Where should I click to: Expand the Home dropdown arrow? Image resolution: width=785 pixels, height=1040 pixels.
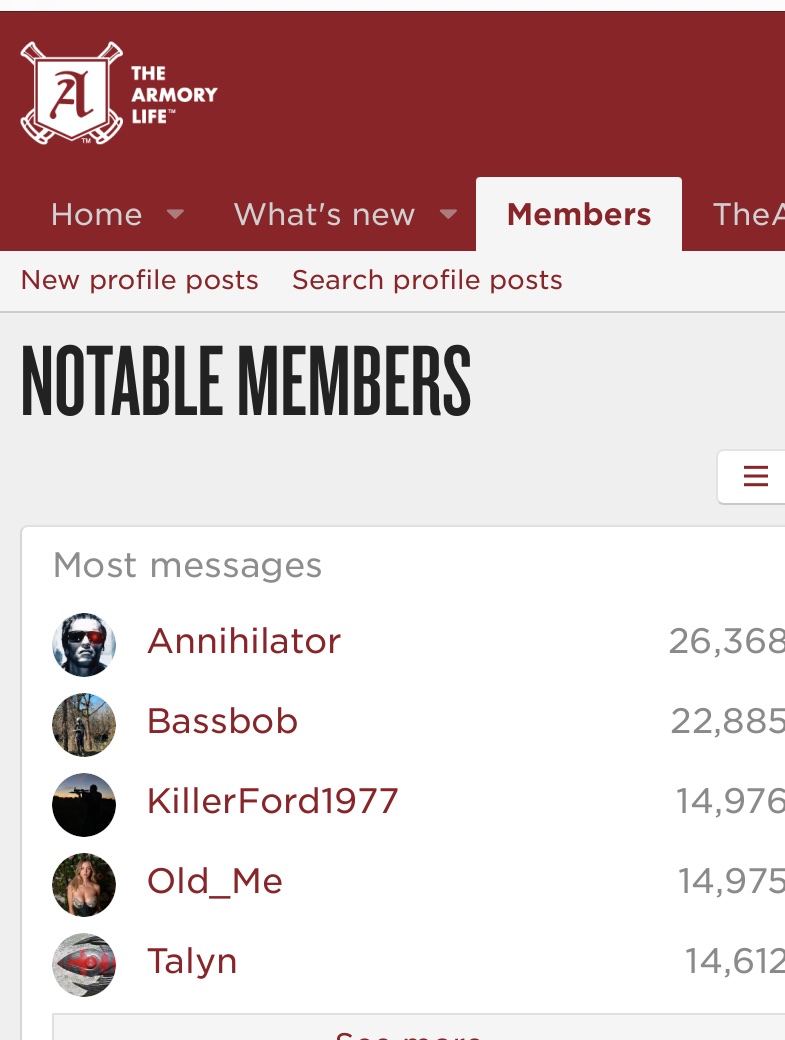coord(175,214)
